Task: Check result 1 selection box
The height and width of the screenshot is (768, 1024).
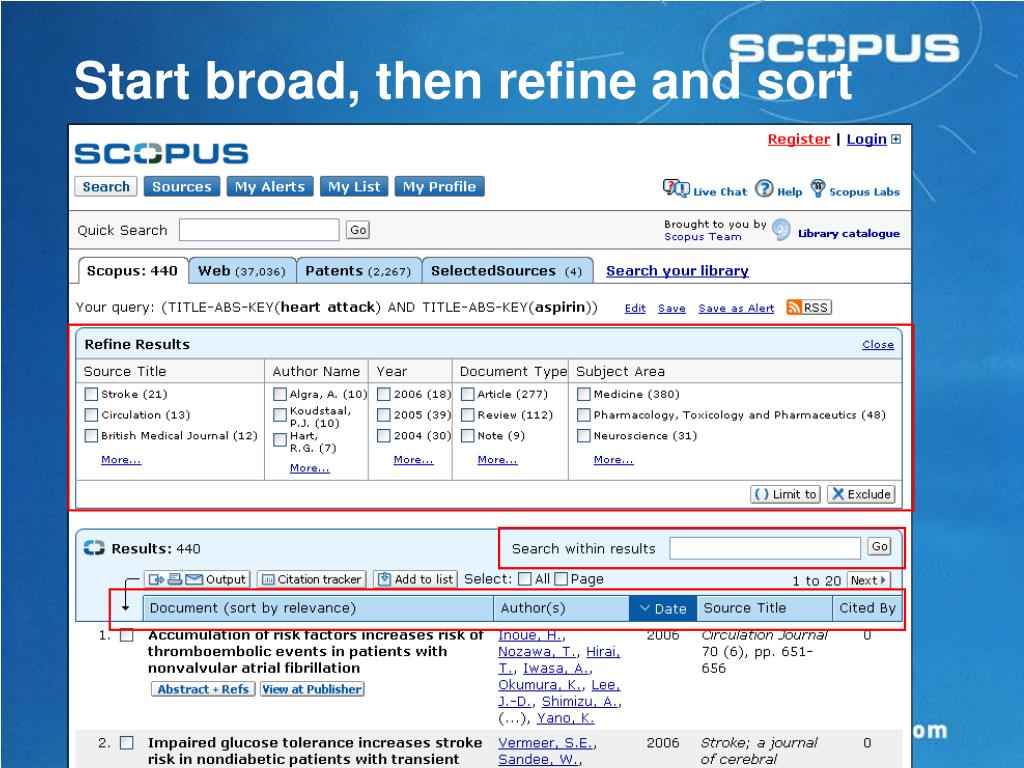Action: 127,635
